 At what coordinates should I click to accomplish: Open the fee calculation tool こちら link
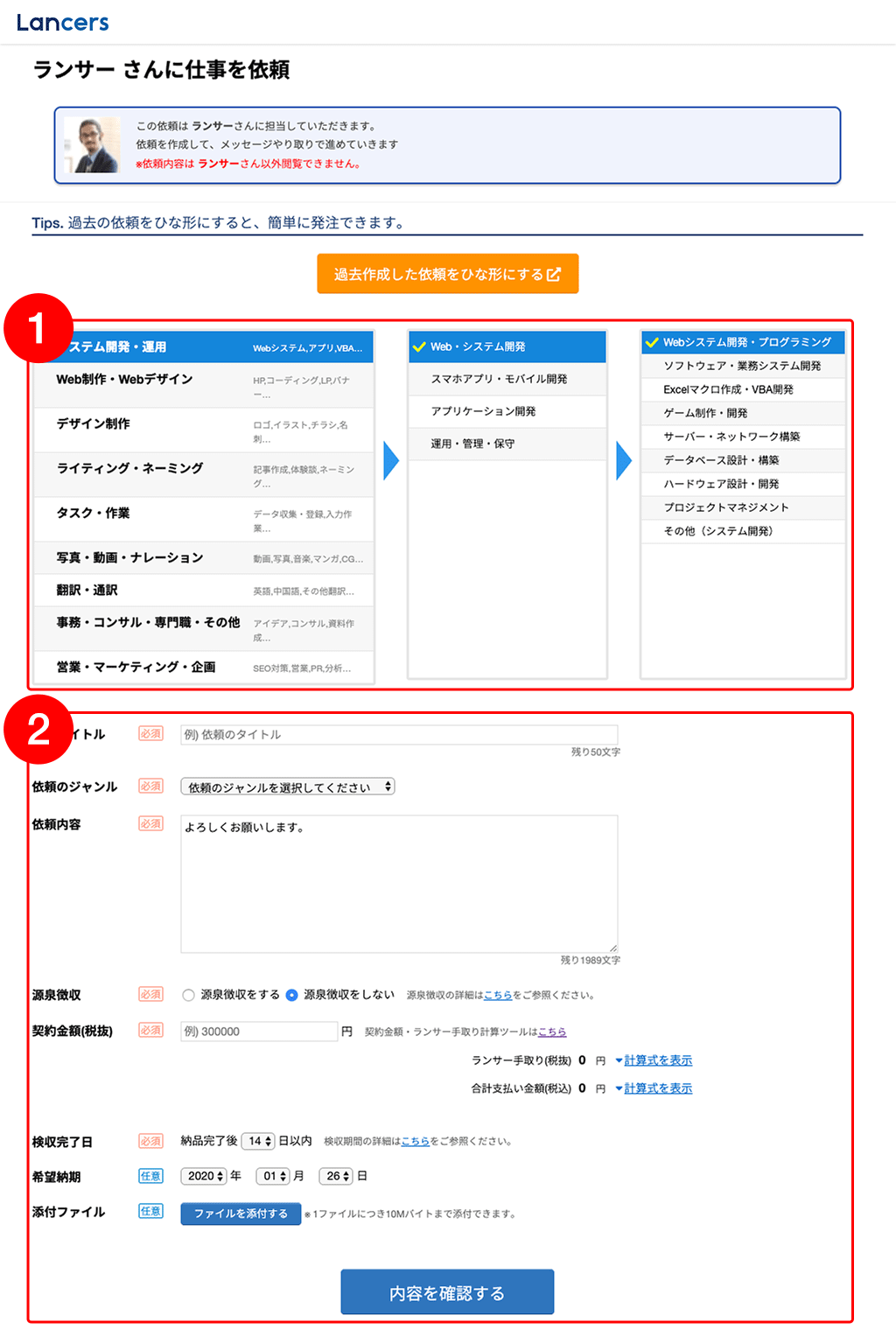pyautogui.click(x=552, y=1032)
